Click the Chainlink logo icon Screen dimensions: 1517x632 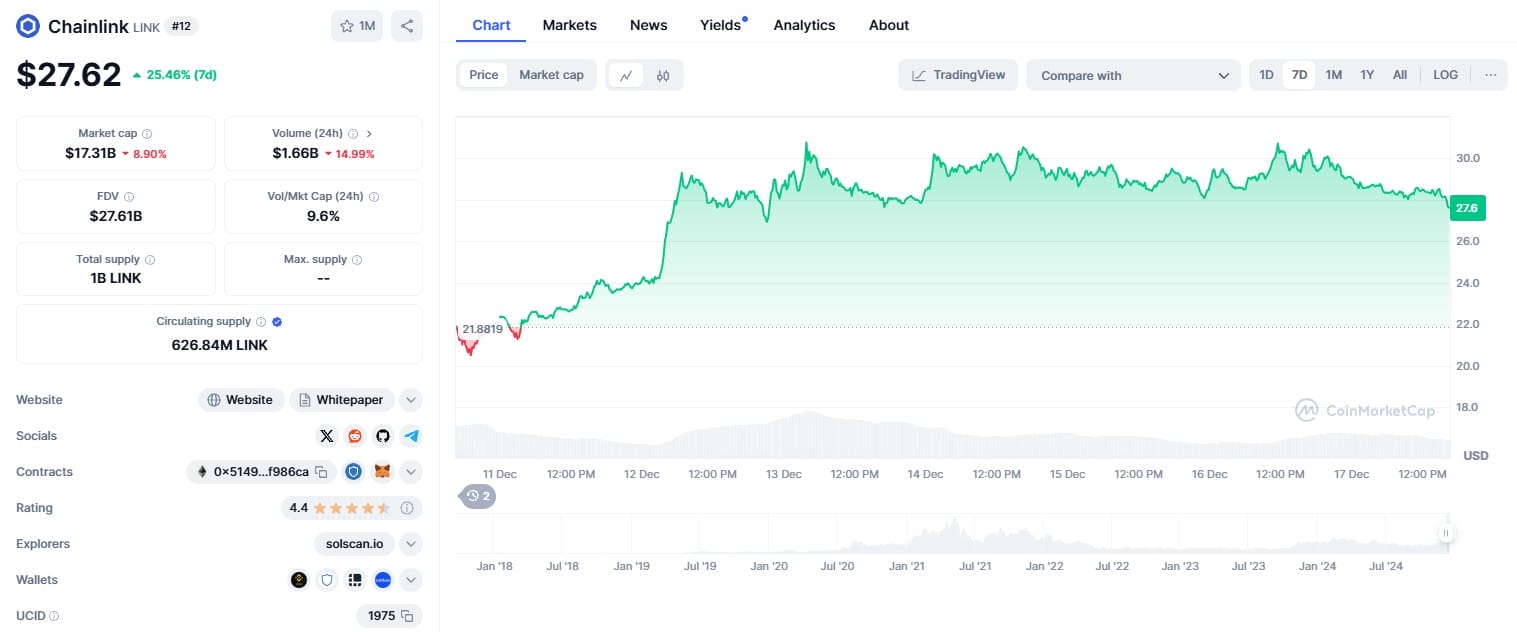point(28,26)
